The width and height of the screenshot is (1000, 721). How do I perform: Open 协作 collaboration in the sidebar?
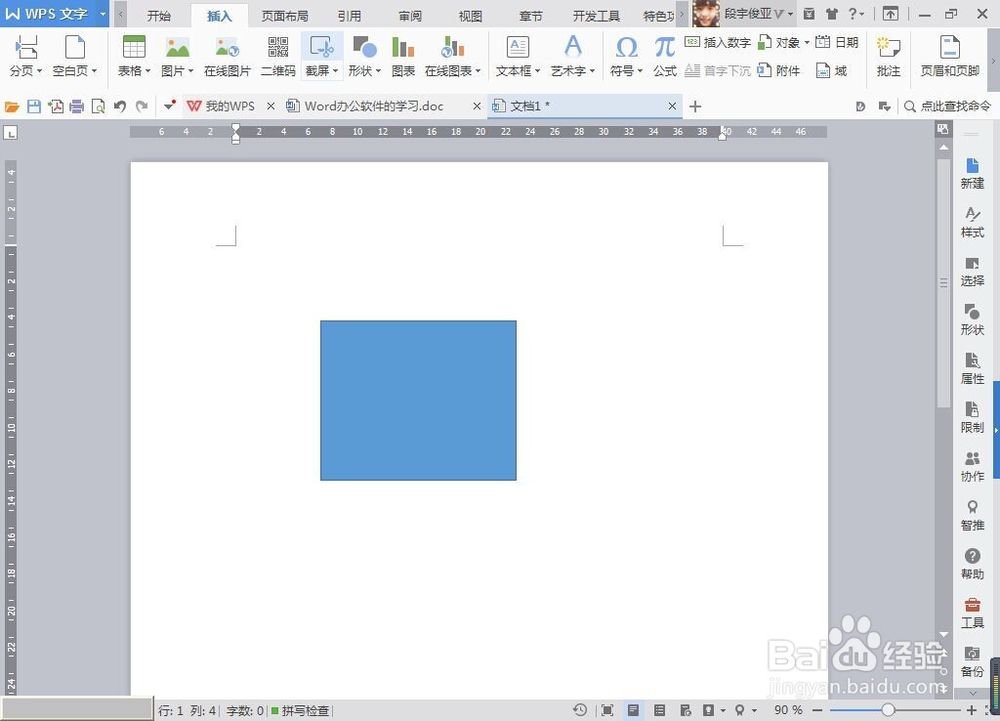[972, 467]
